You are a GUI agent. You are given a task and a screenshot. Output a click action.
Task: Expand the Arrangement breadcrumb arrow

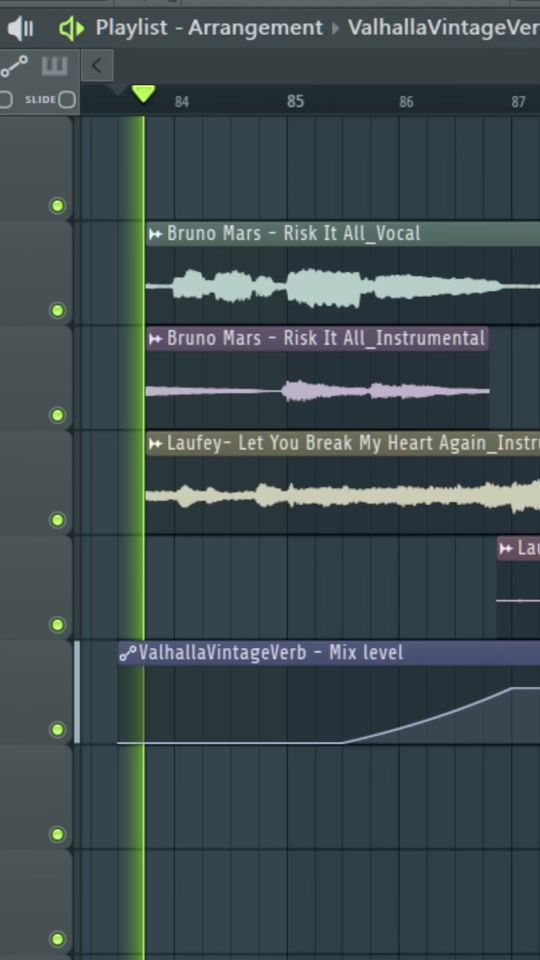(335, 28)
